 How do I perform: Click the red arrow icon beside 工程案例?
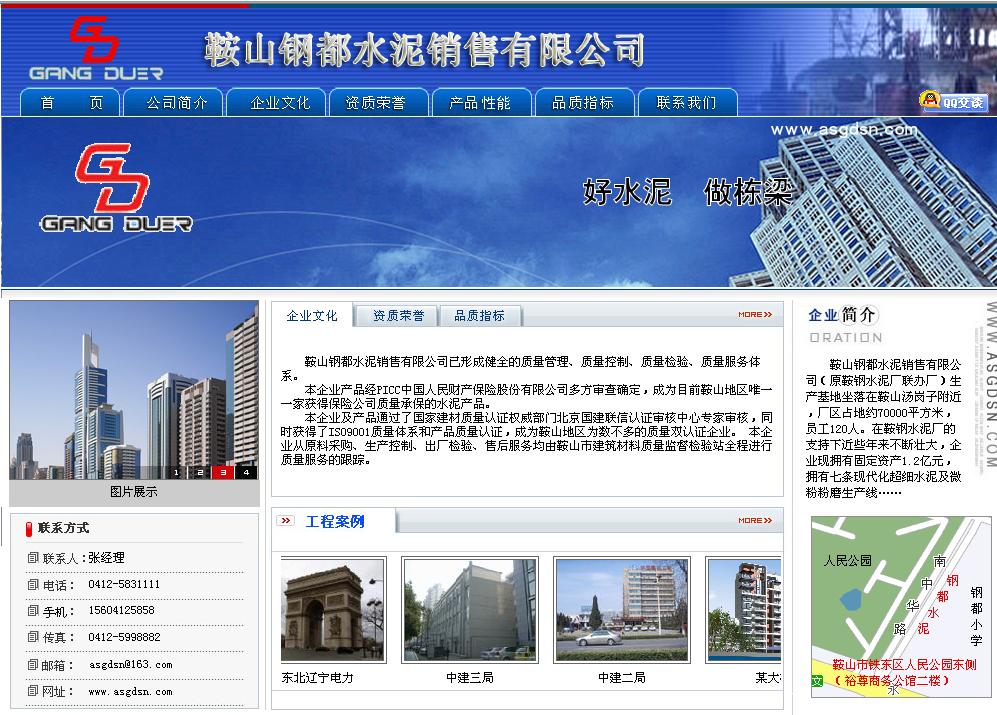click(286, 521)
